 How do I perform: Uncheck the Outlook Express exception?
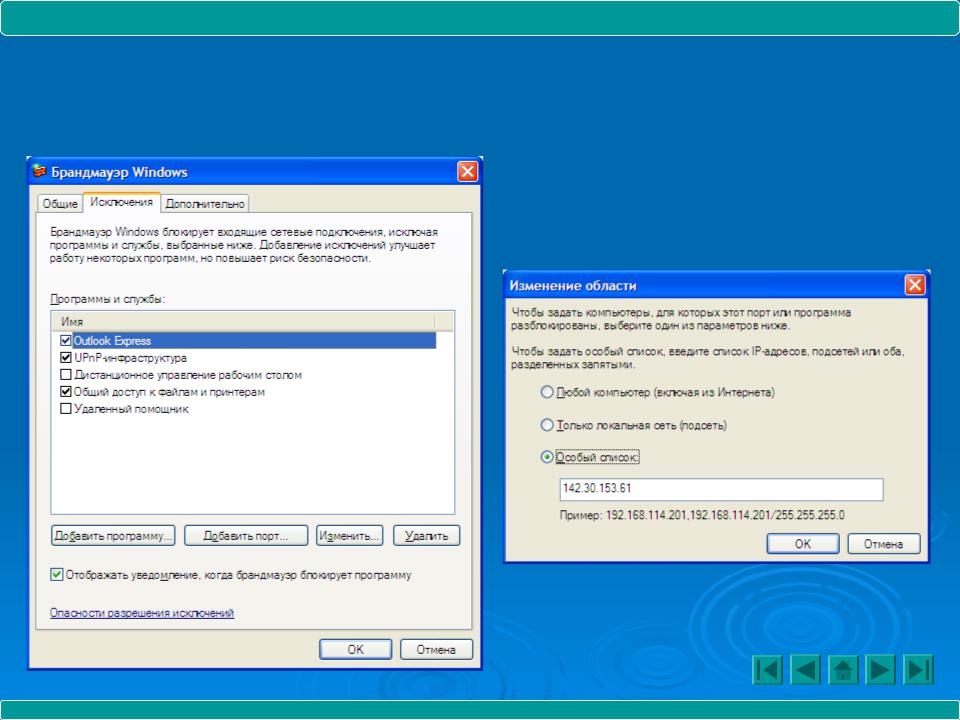(x=66, y=340)
